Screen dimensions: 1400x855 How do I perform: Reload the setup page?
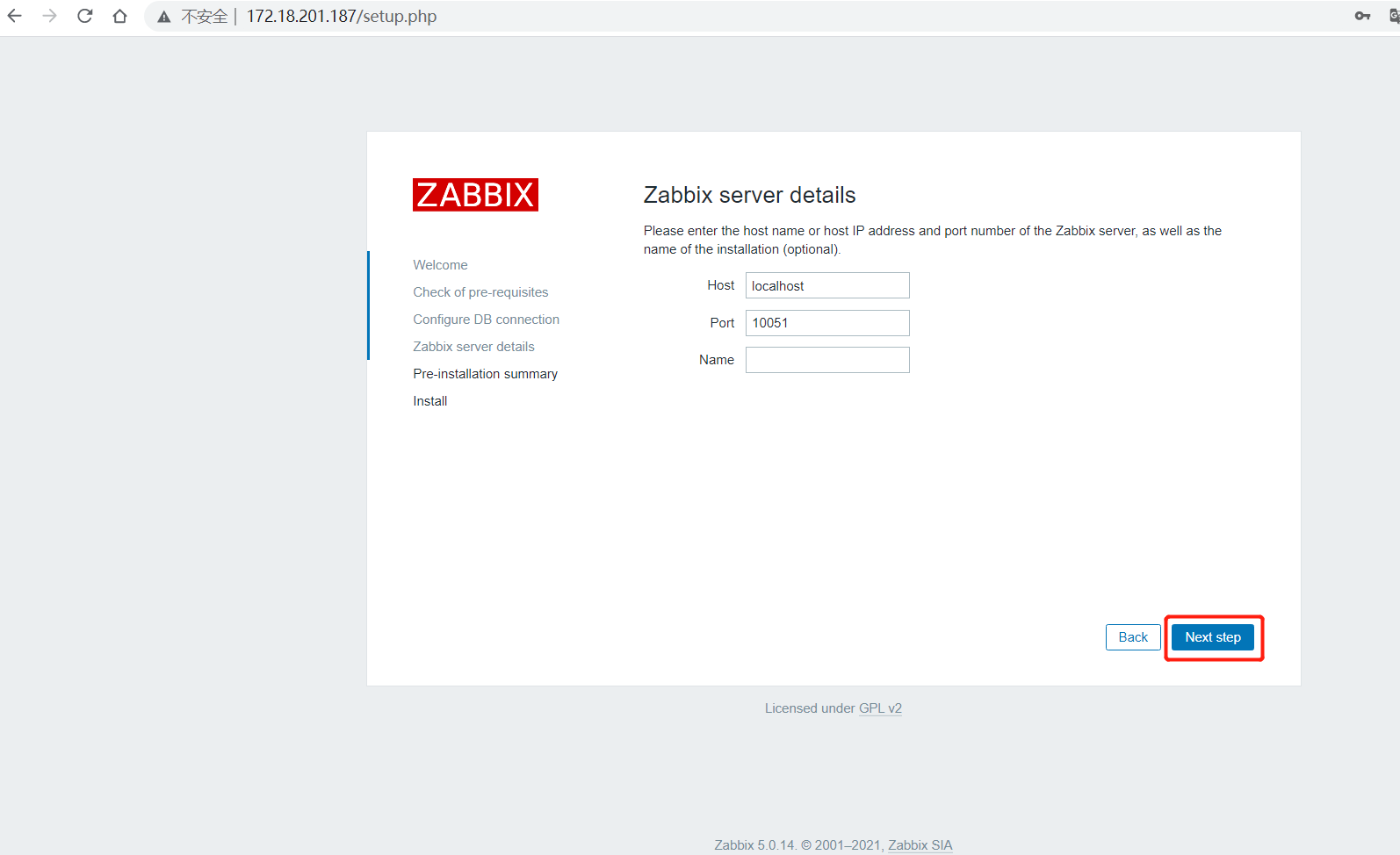(85, 16)
